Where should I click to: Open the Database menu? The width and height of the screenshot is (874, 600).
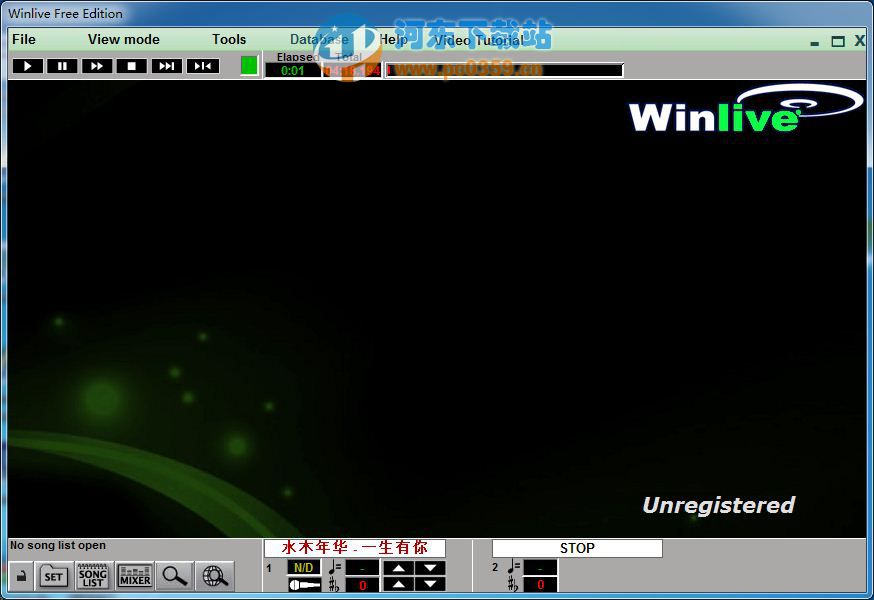318,39
